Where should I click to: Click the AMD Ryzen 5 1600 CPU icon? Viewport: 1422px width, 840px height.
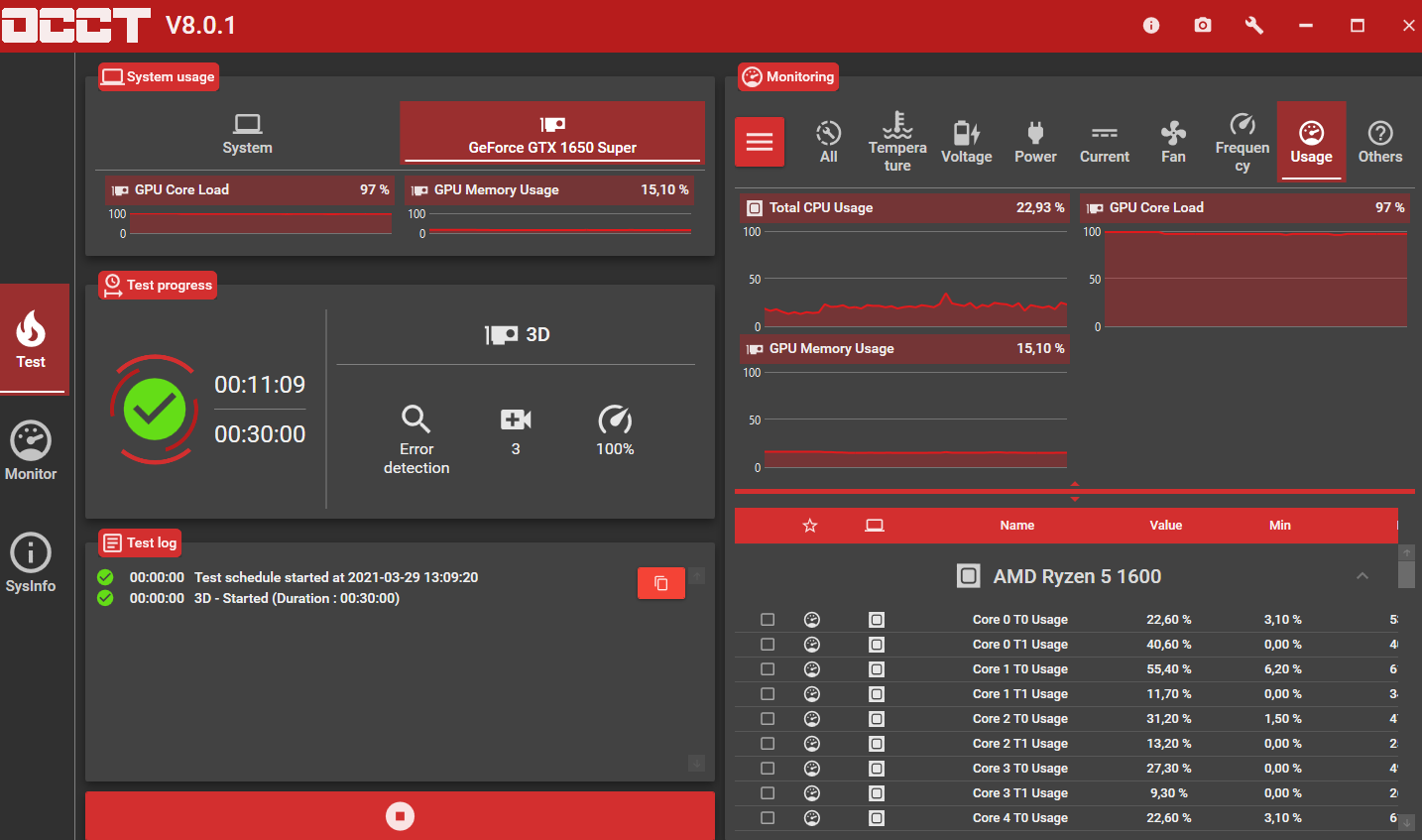click(x=969, y=576)
